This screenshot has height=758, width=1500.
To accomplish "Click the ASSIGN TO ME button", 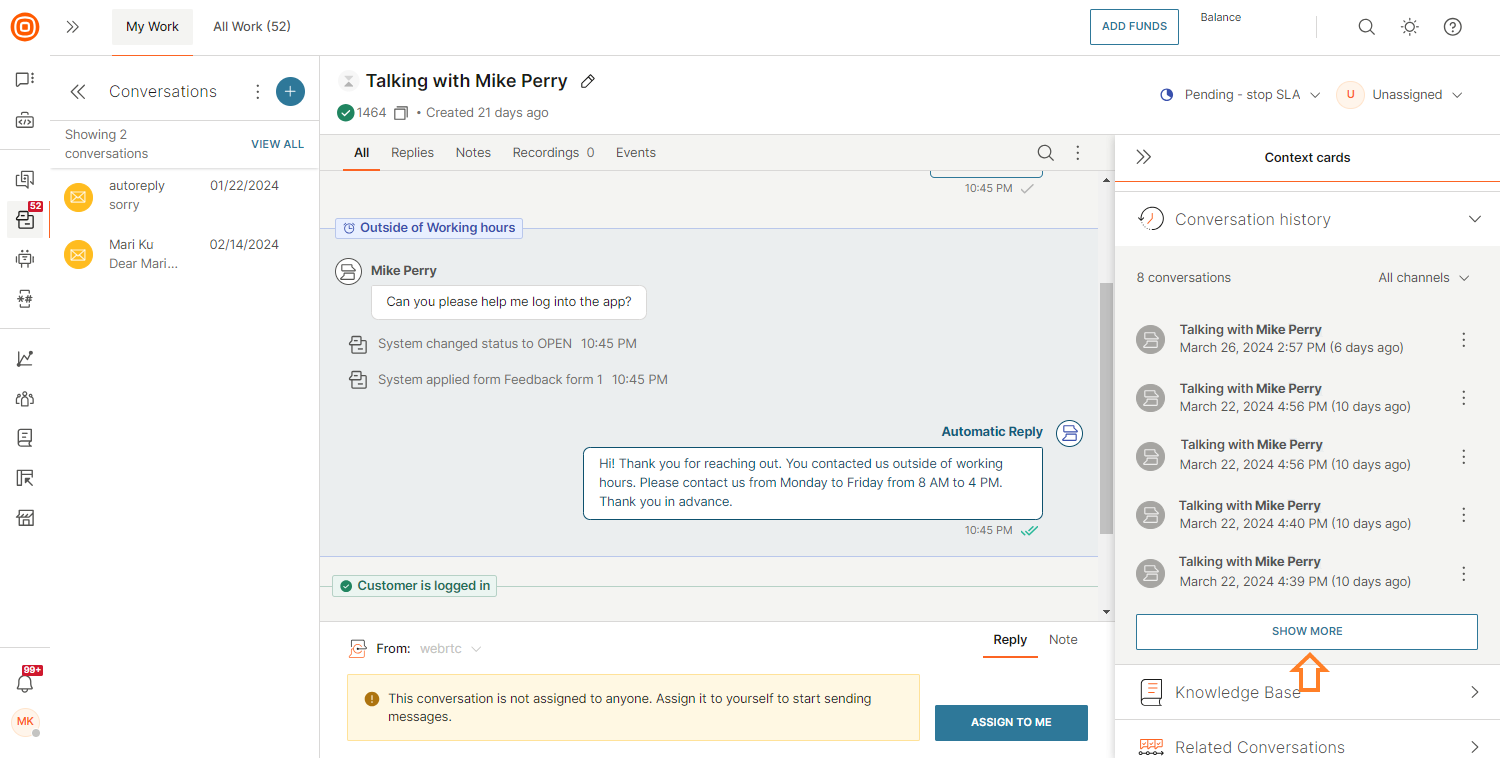I will [1010, 722].
